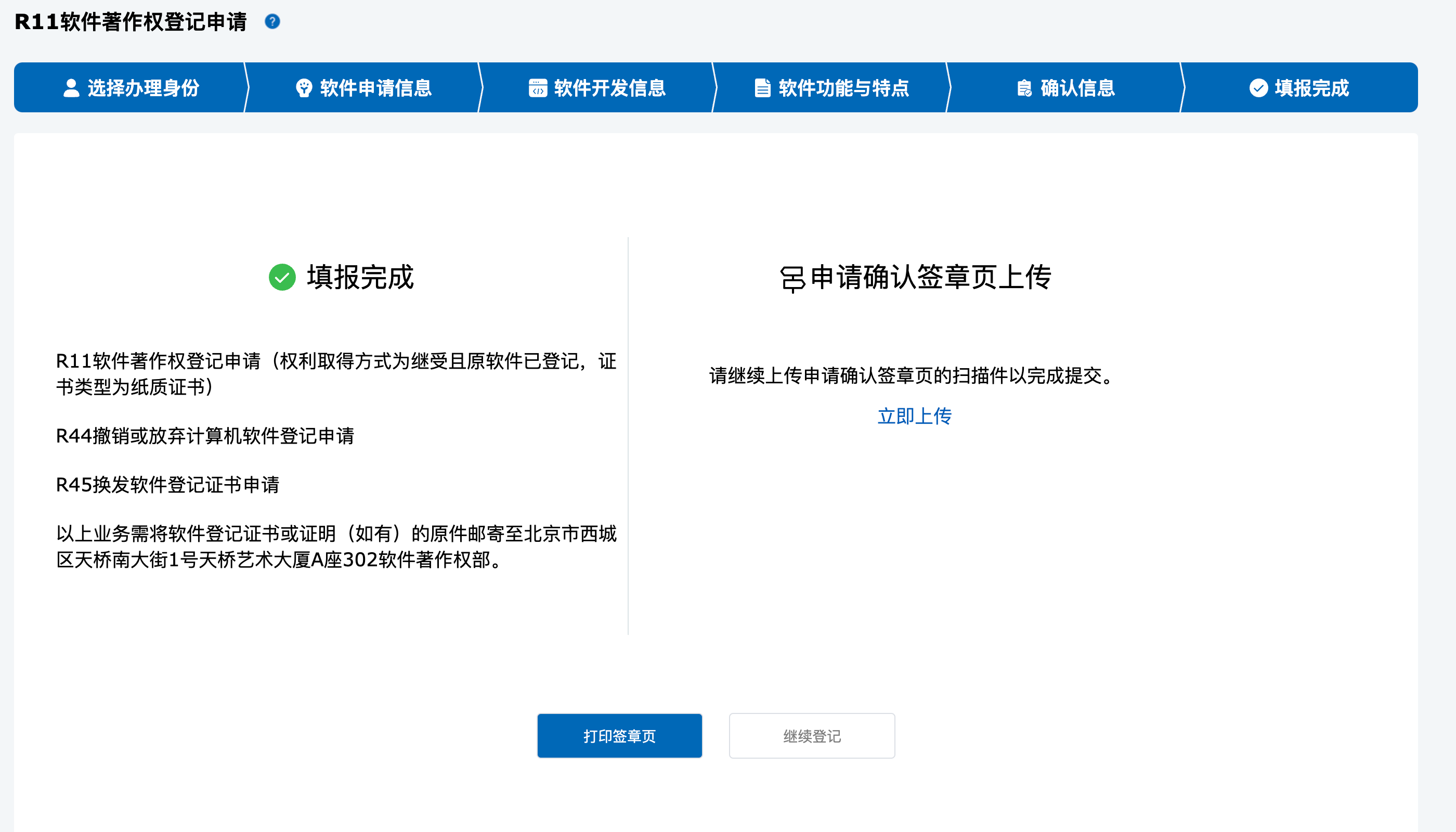Click the R11软件著作权登记申请 page title

131,22
